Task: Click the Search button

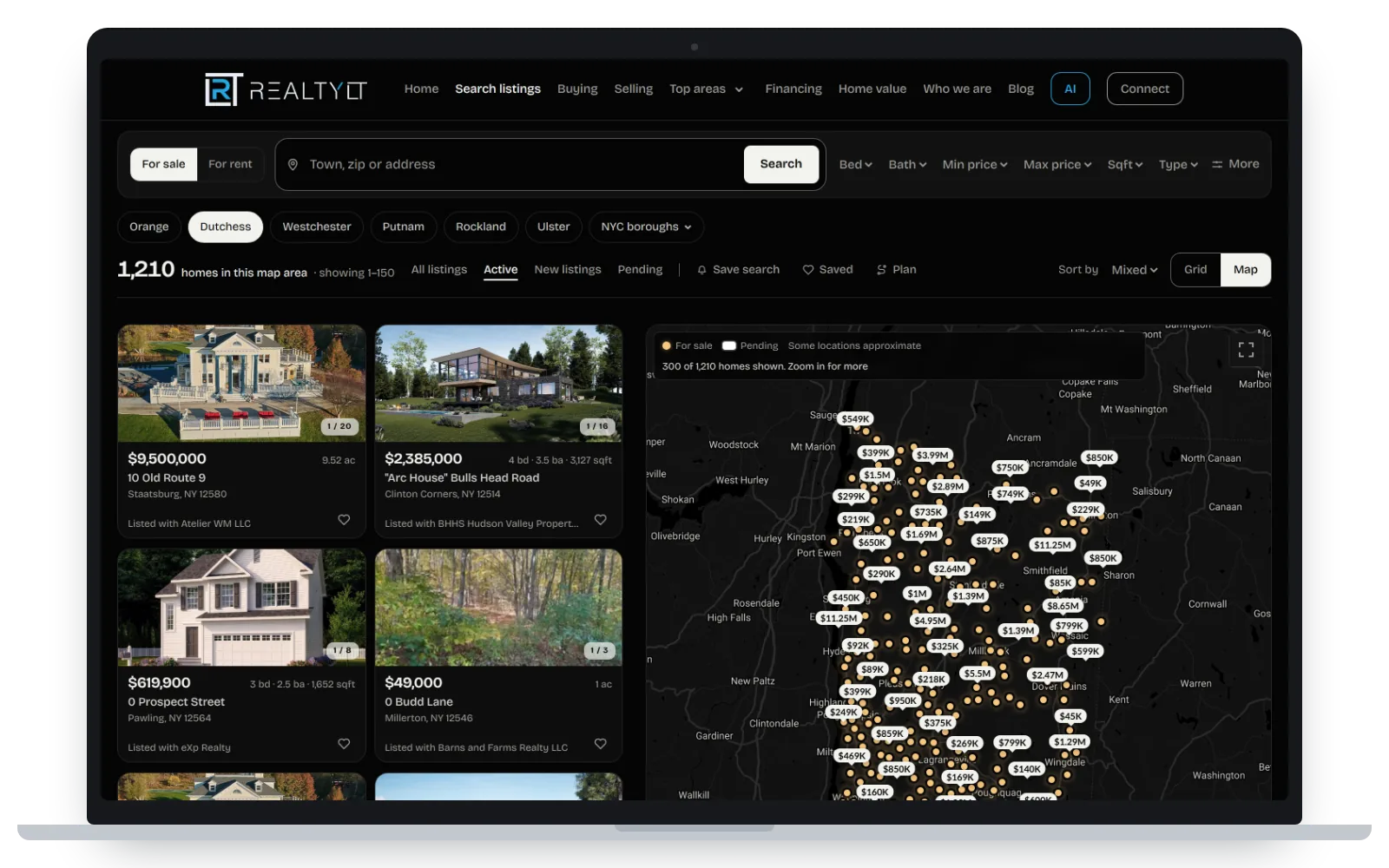Action: (x=781, y=164)
